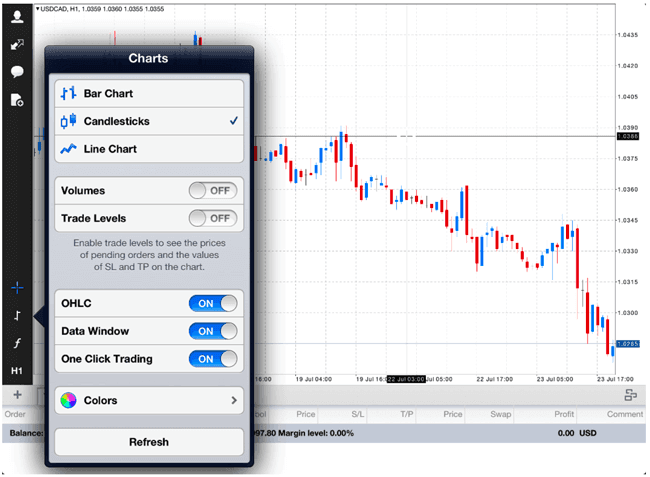Turn on the Volumes switch
Viewport: 650px width, 477px height.
coord(213,191)
